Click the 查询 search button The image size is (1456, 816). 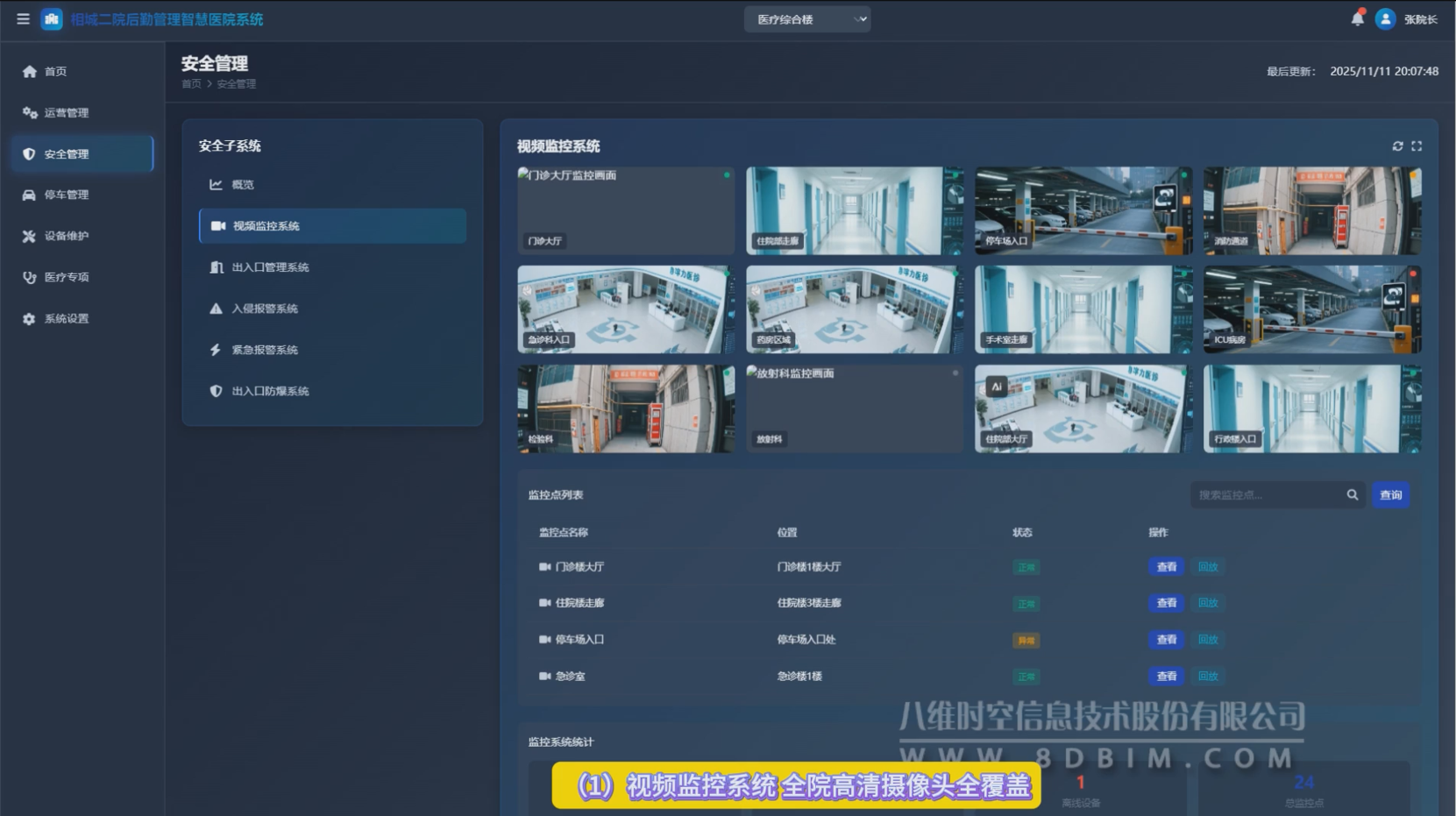coord(1390,495)
